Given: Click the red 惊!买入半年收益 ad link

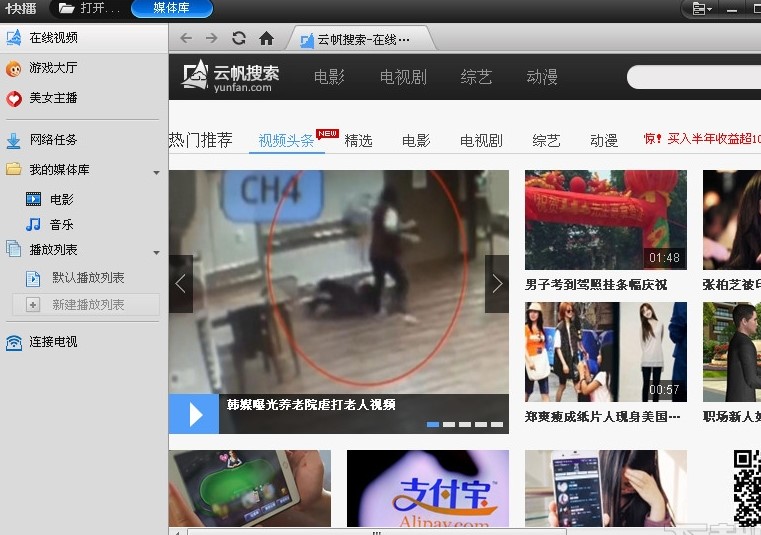Looking at the screenshot, I should tap(702, 139).
